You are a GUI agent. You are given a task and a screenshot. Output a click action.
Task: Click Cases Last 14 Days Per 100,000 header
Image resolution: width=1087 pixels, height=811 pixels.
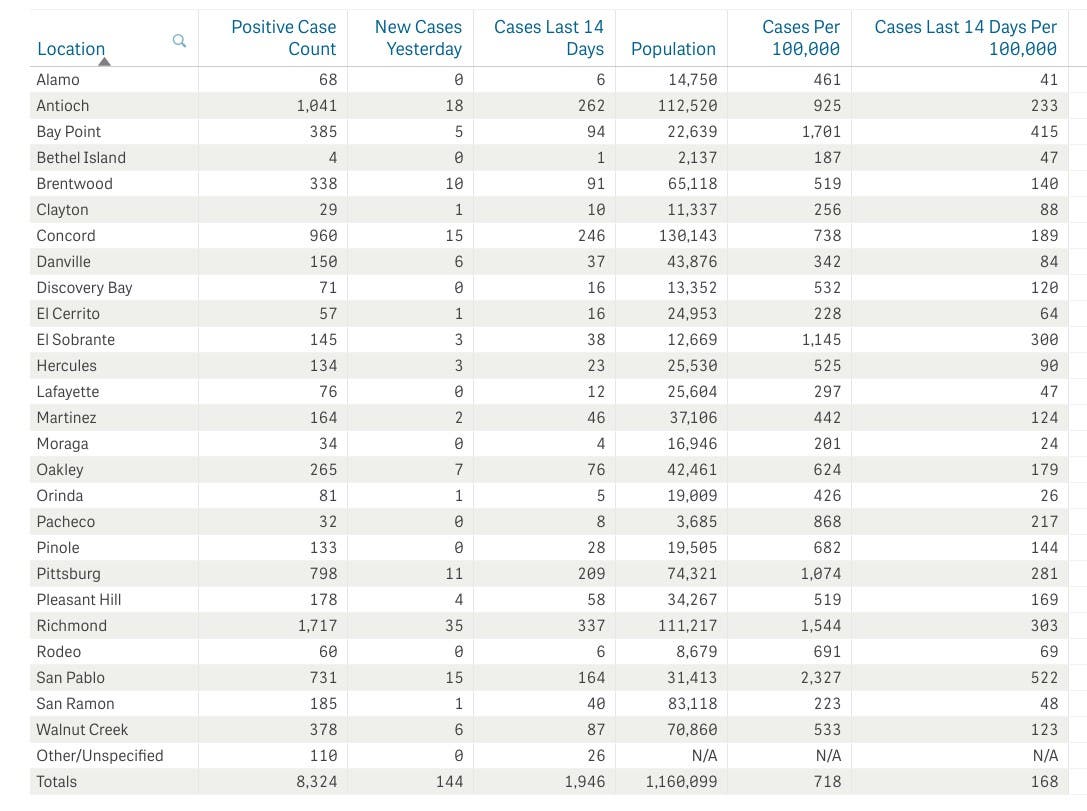coord(965,38)
